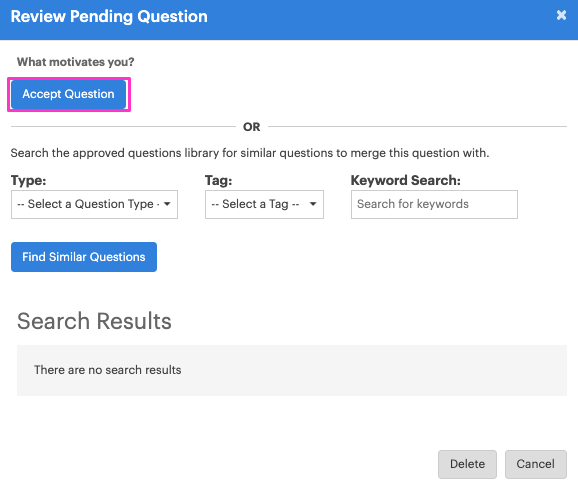Click the Accept Question button
The image size is (578, 484).
(69, 94)
